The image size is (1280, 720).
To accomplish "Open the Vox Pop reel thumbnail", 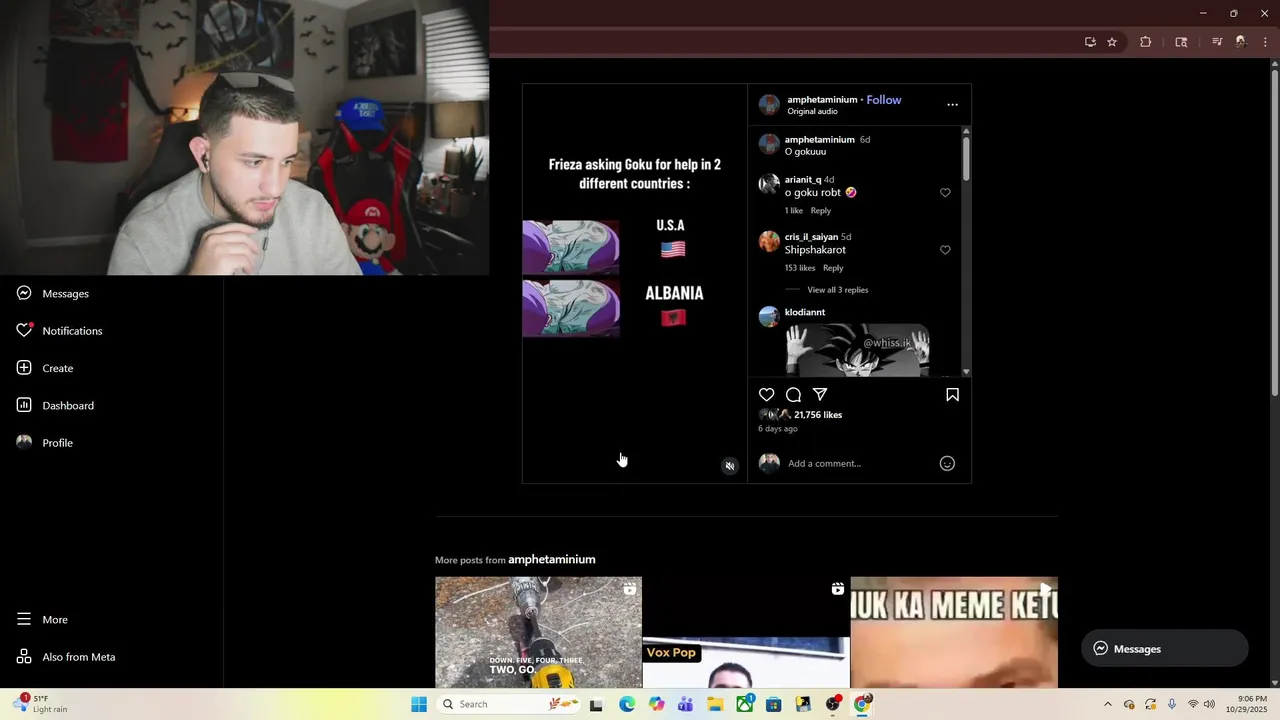I will pyautogui.click(x=746, y=632).
